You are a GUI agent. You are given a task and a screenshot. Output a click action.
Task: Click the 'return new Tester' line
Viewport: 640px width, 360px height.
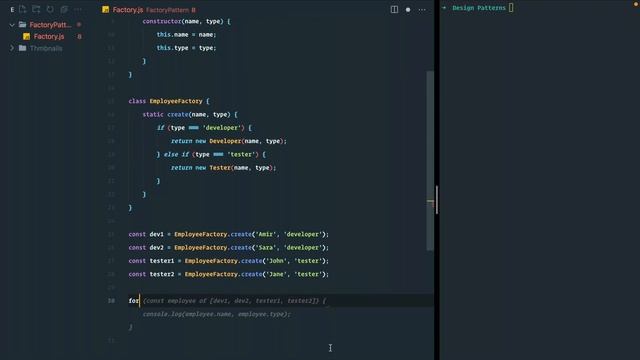(x=223, y=168)
